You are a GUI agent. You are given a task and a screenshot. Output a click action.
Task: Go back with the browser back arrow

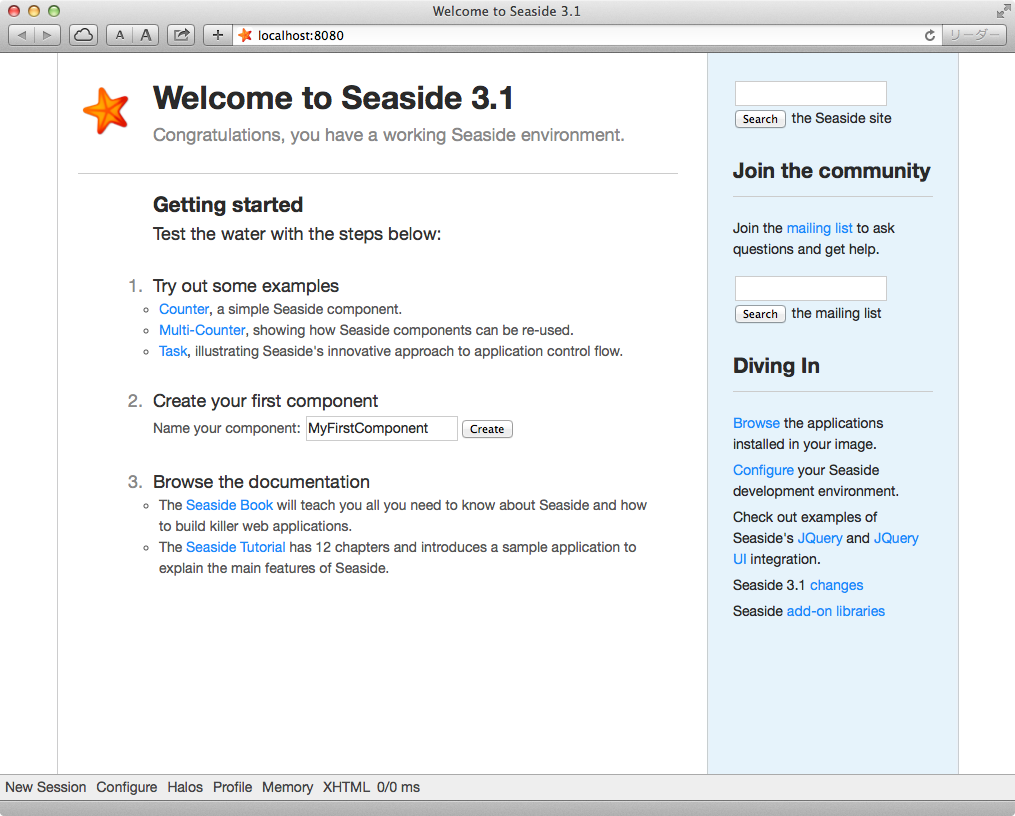[21, 35]
